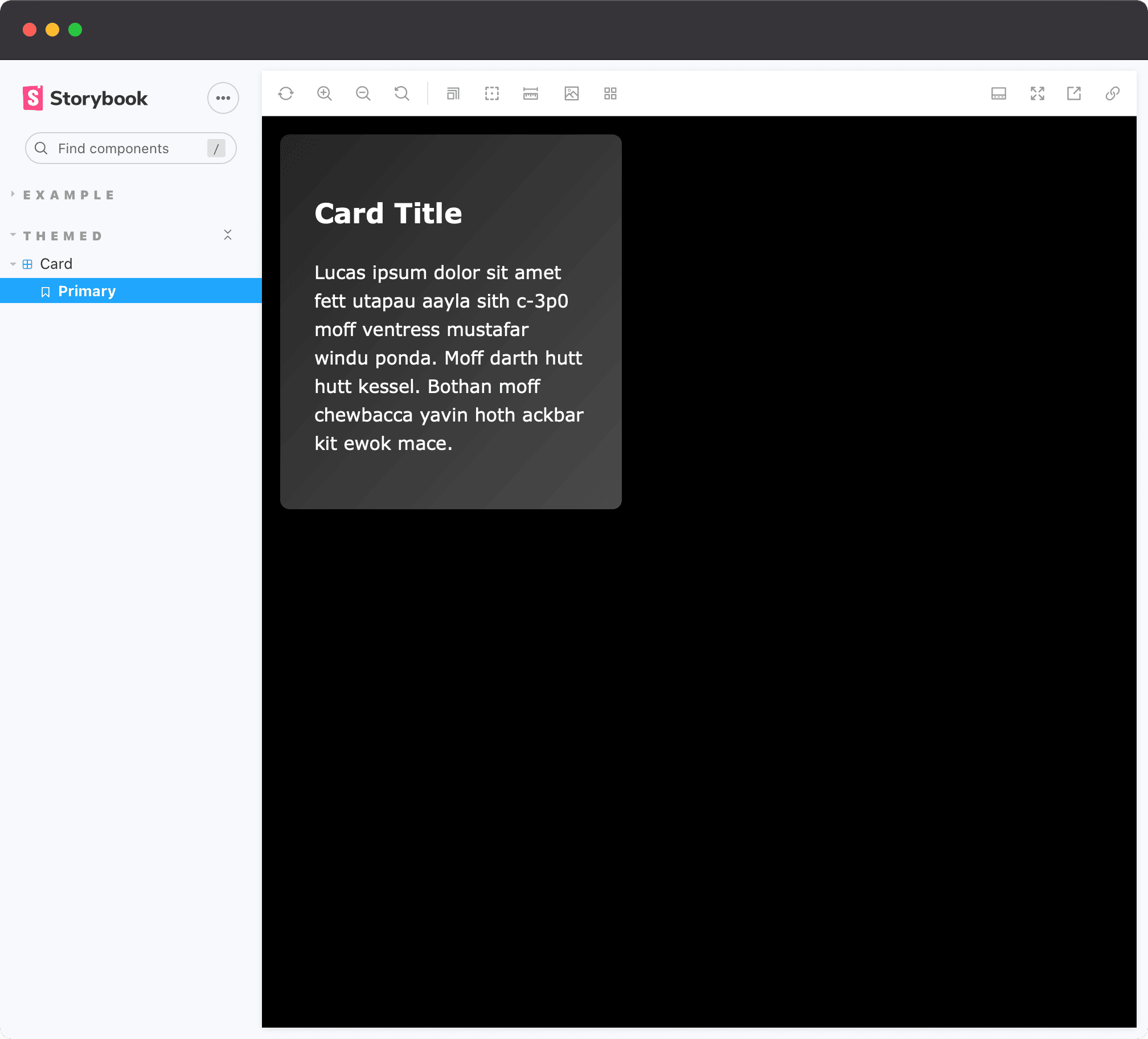Click the fullscreen view button

[x=1037, y=94]
